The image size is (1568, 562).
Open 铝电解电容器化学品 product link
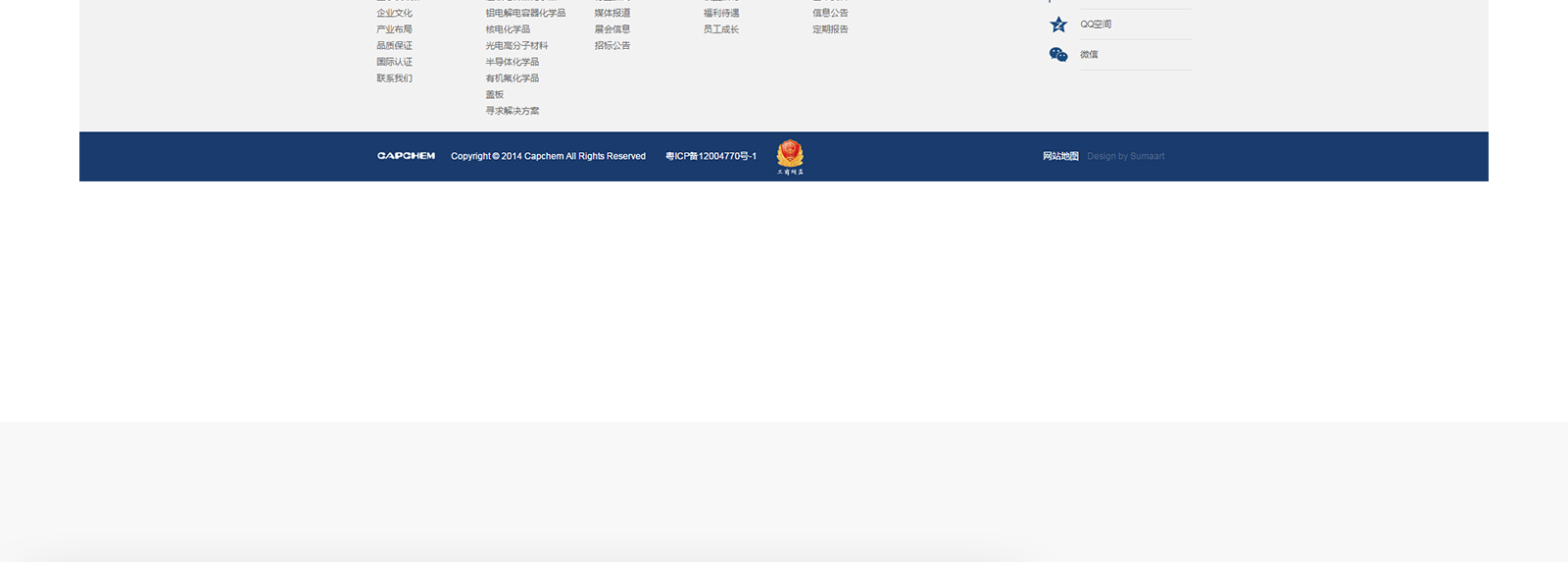(525, 14)
